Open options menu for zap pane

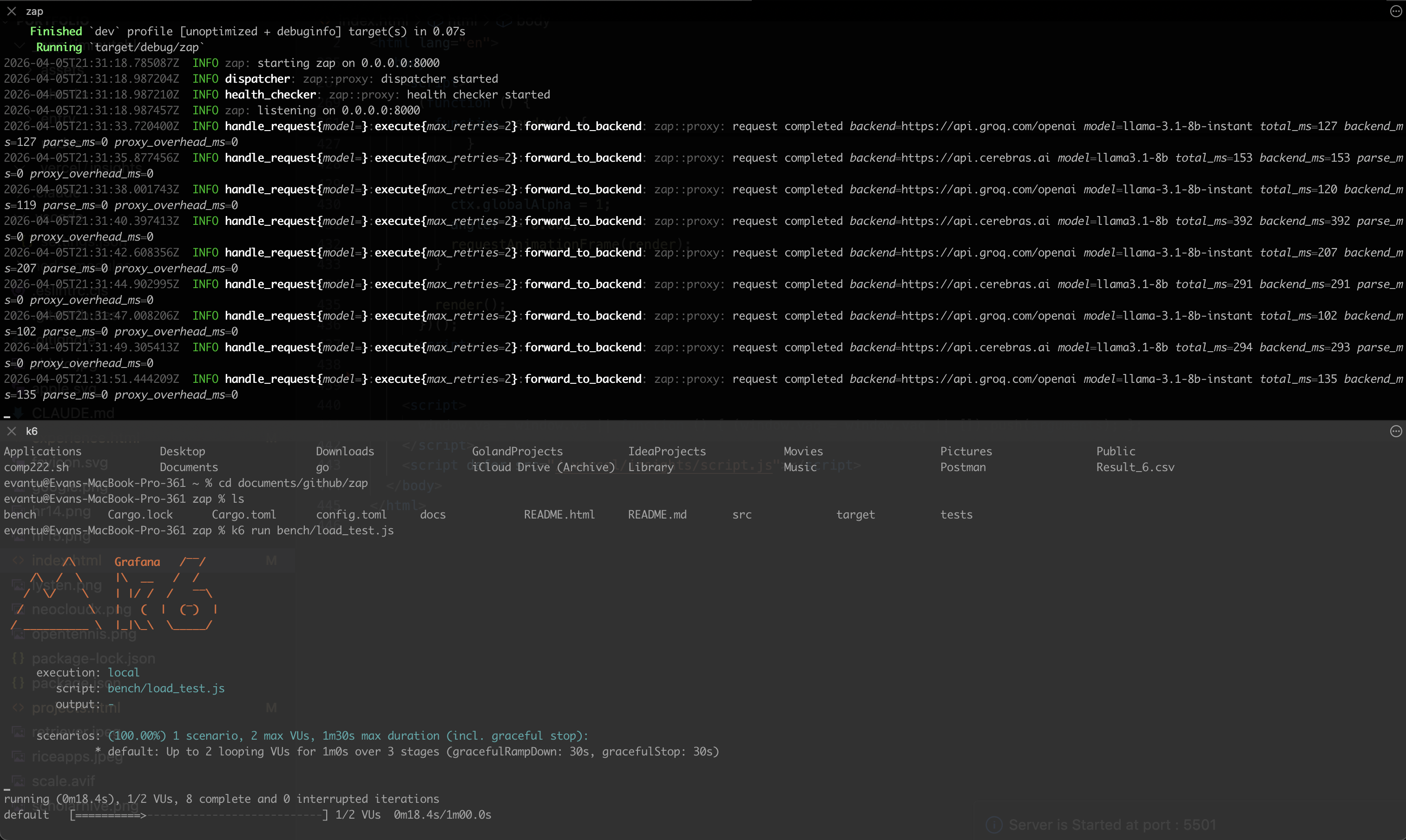pyautogui.click(x=1395, y=11)
